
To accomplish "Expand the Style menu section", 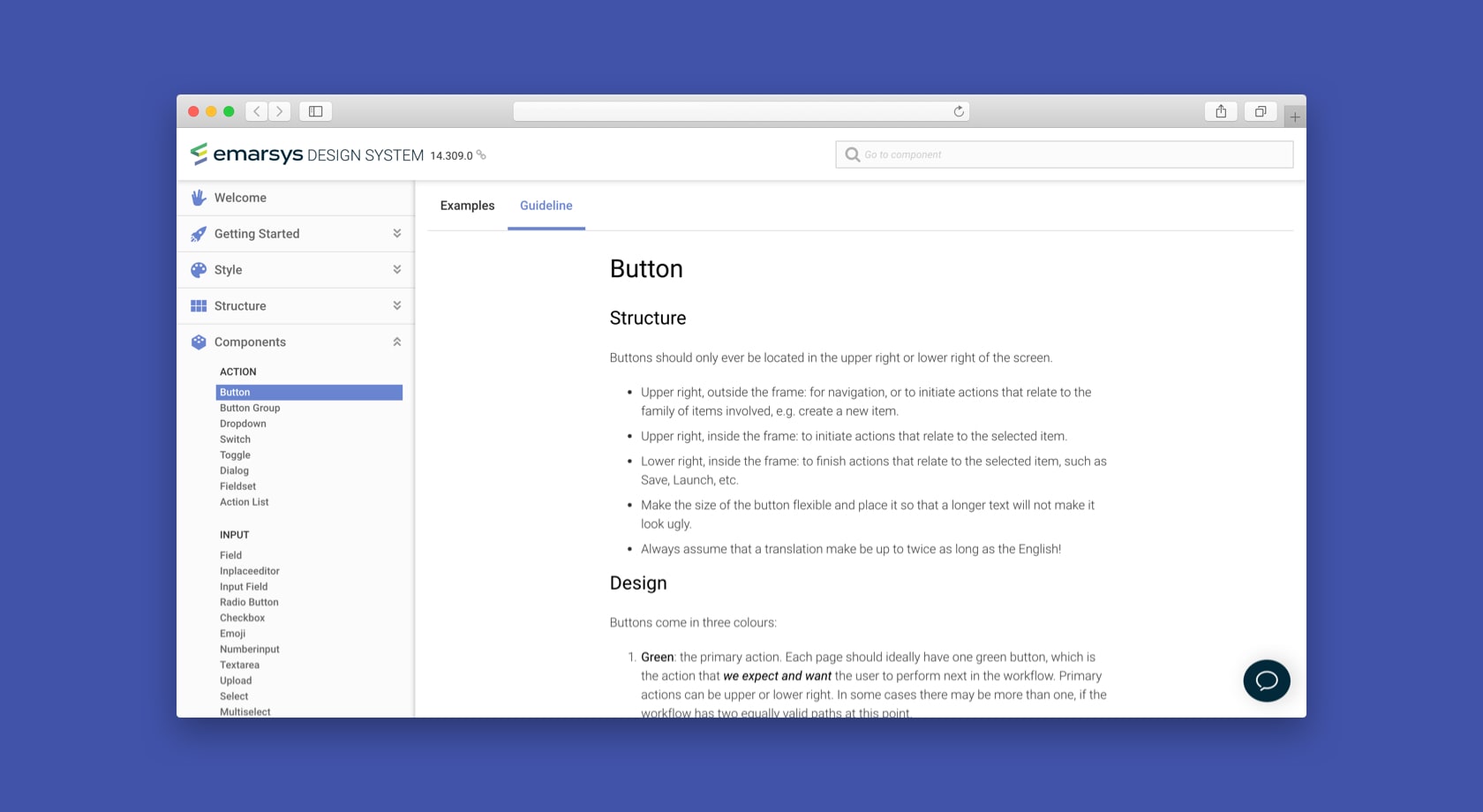I will pyautogui.click(x=396, y=270).
